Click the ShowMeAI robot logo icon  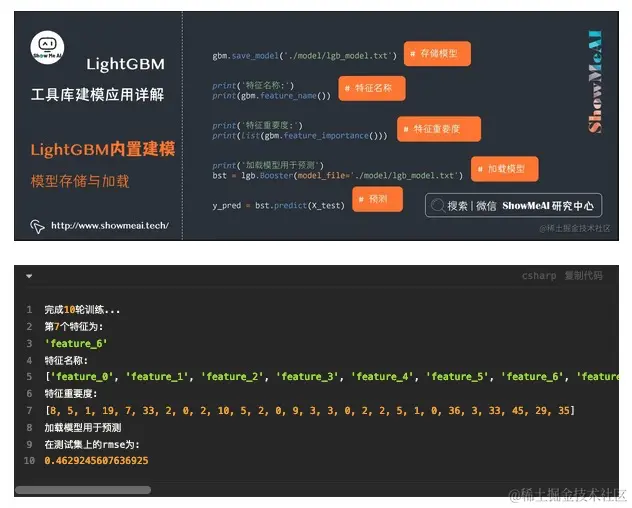(47, 48)
